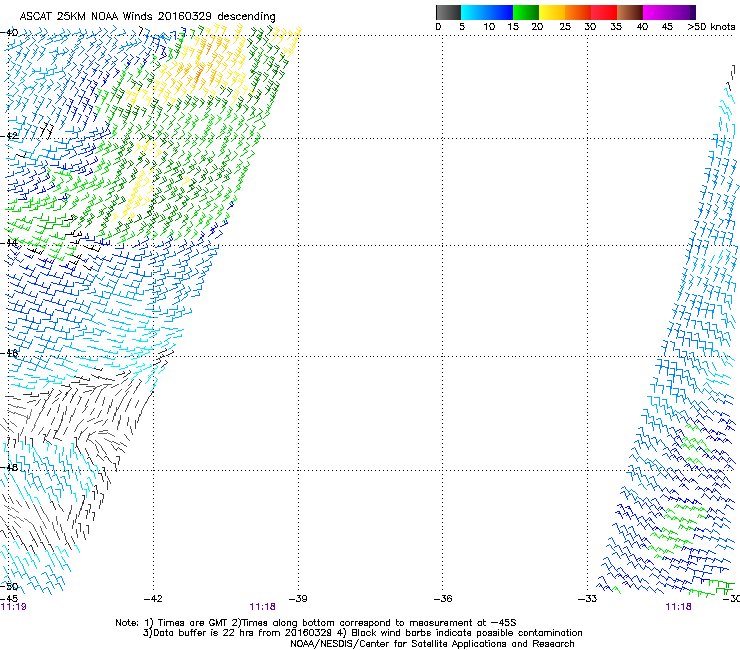Click the green 15-20 knots color band
The width and height of the screenshot is (740, 650).
pyautogui.click(x=526, y=12)
